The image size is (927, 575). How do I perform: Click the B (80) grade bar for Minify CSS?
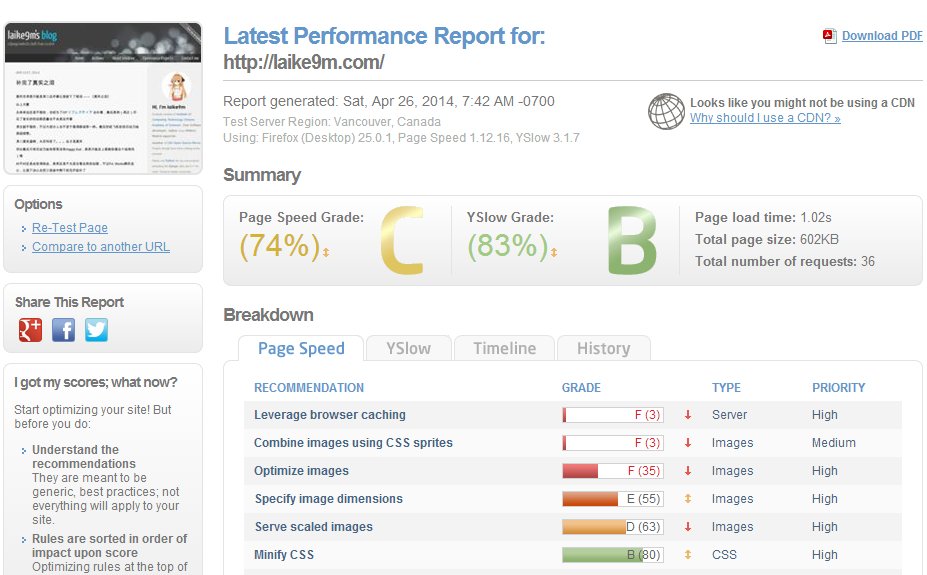612,555
